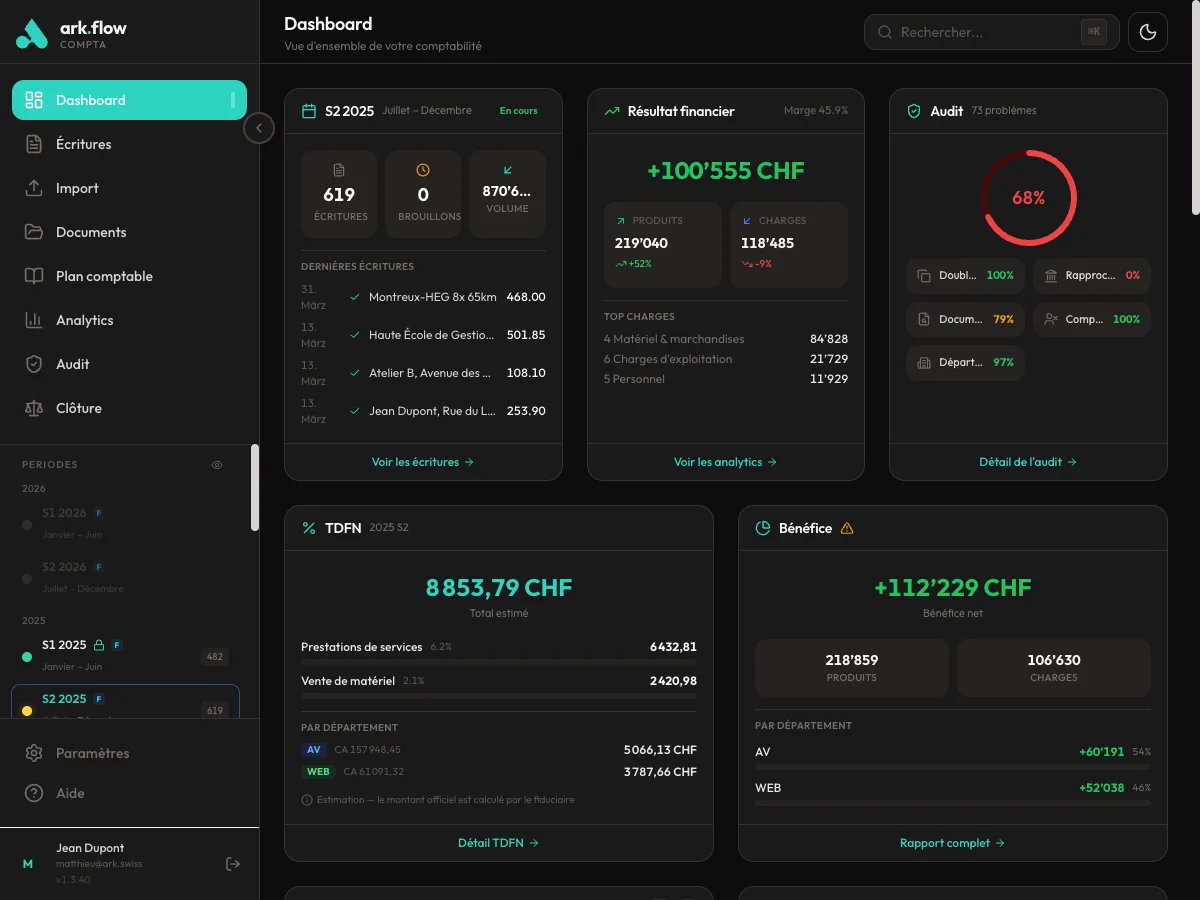Click the 68% audit progress ring
The height and width of the screenshot is (900, 1200).
[x=1028, y=197]
